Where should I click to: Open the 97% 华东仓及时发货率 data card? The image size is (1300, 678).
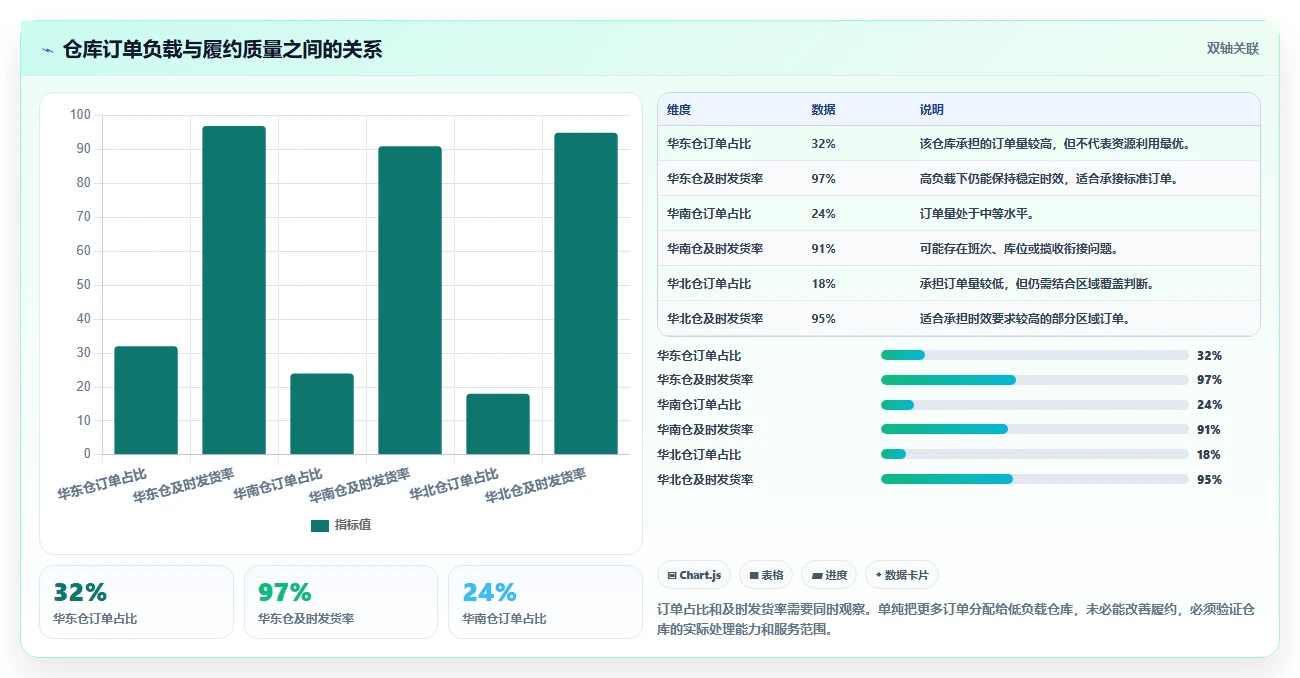[x=341, y=602]
